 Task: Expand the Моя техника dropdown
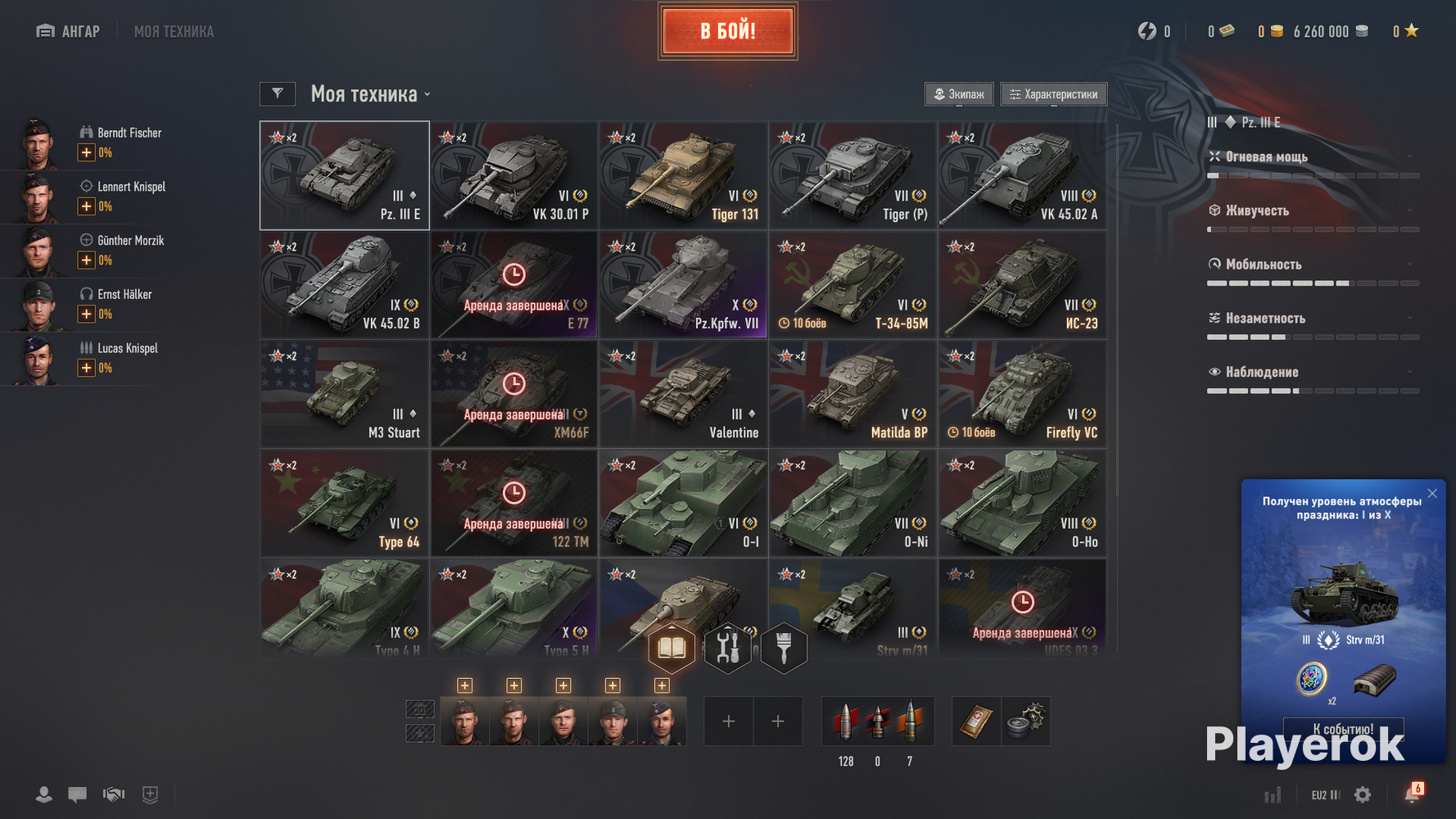click(x=371, y=94)
